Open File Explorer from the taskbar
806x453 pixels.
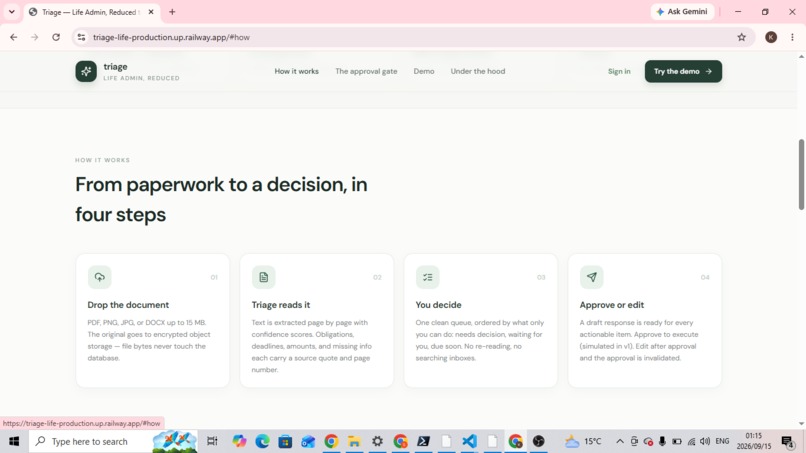[354, 441]
